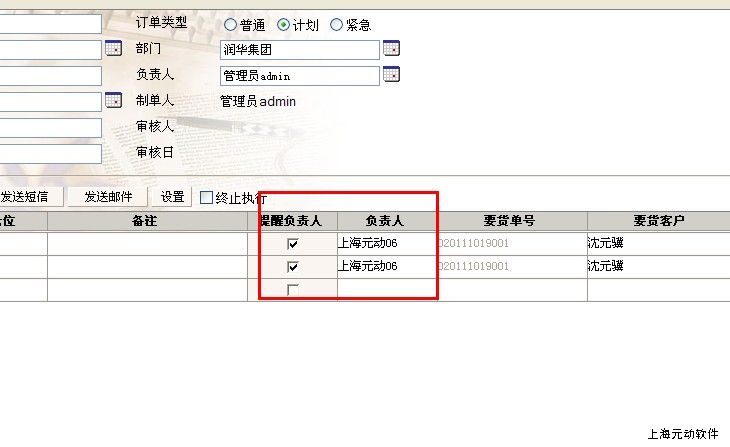Open the 设置 button
730x447 pixels.
172,197
